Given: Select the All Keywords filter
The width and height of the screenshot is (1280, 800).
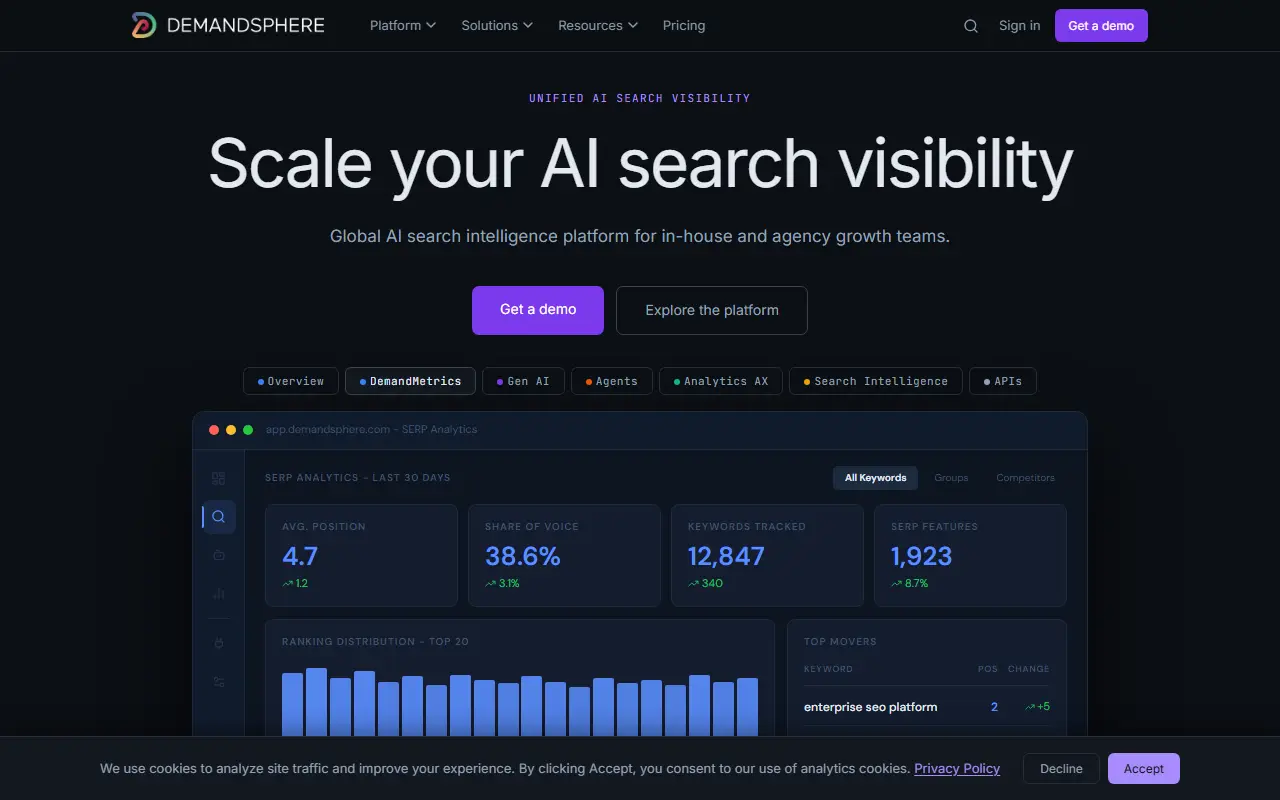Looking at the screenshot, I should point(875,478).
